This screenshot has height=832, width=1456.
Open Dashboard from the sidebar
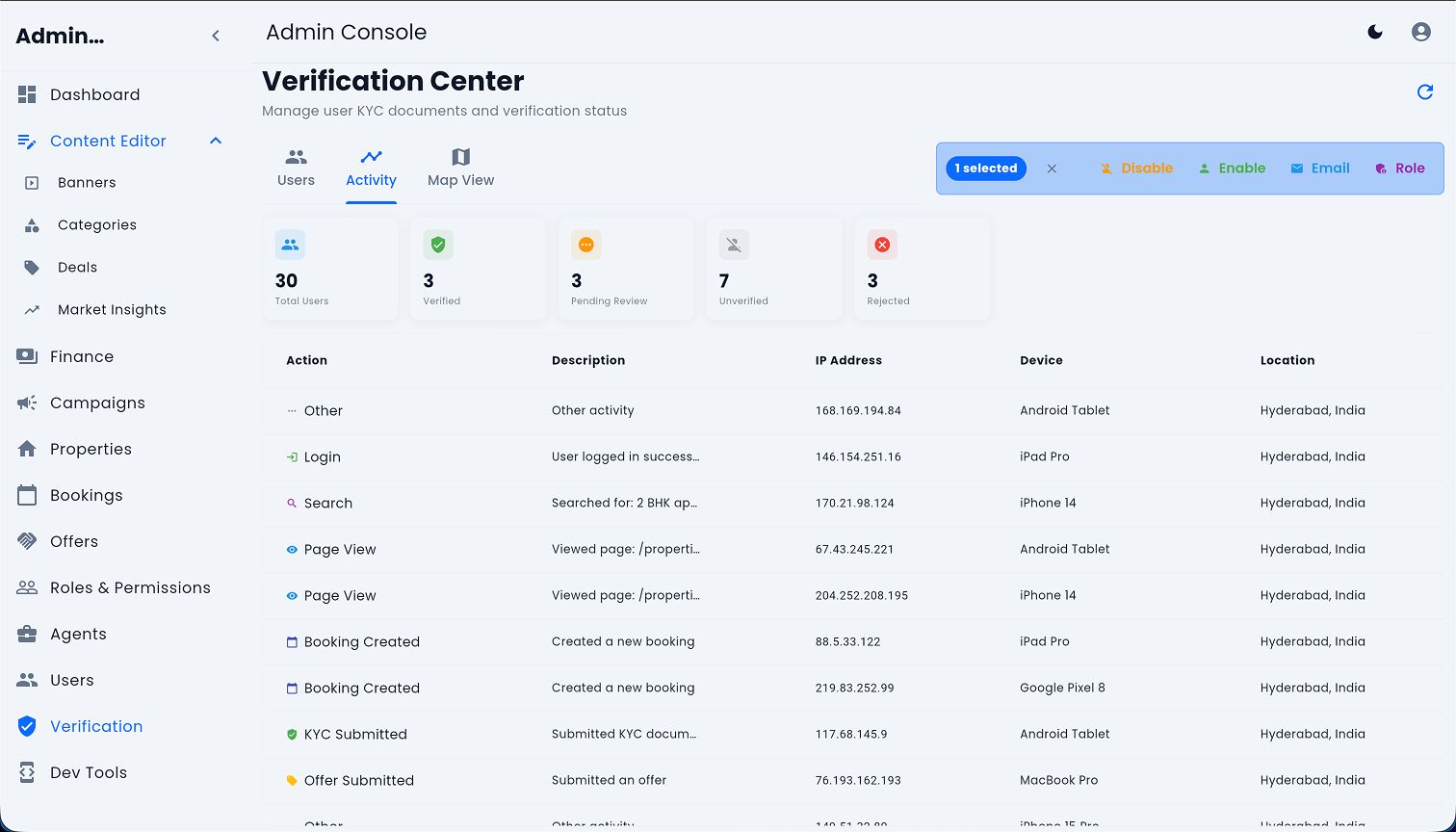(94, 94)
